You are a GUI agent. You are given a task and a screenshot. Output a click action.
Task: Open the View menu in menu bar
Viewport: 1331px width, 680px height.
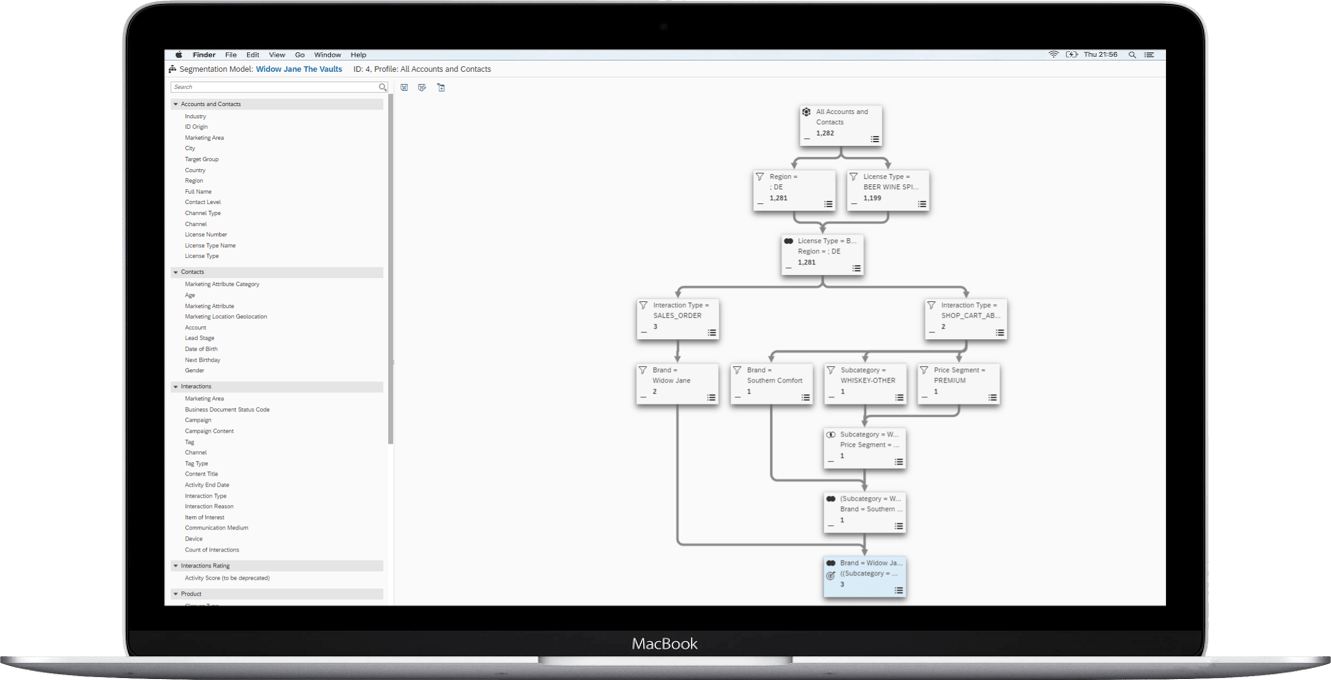277,55
